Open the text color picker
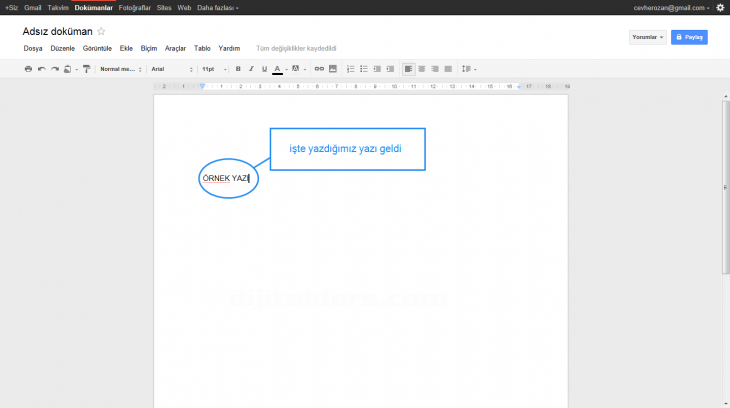 pos(278,69)
